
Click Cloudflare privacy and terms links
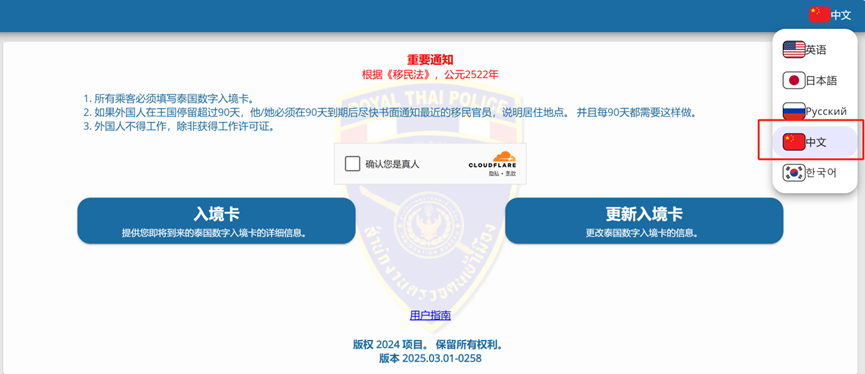coord(502,174)
